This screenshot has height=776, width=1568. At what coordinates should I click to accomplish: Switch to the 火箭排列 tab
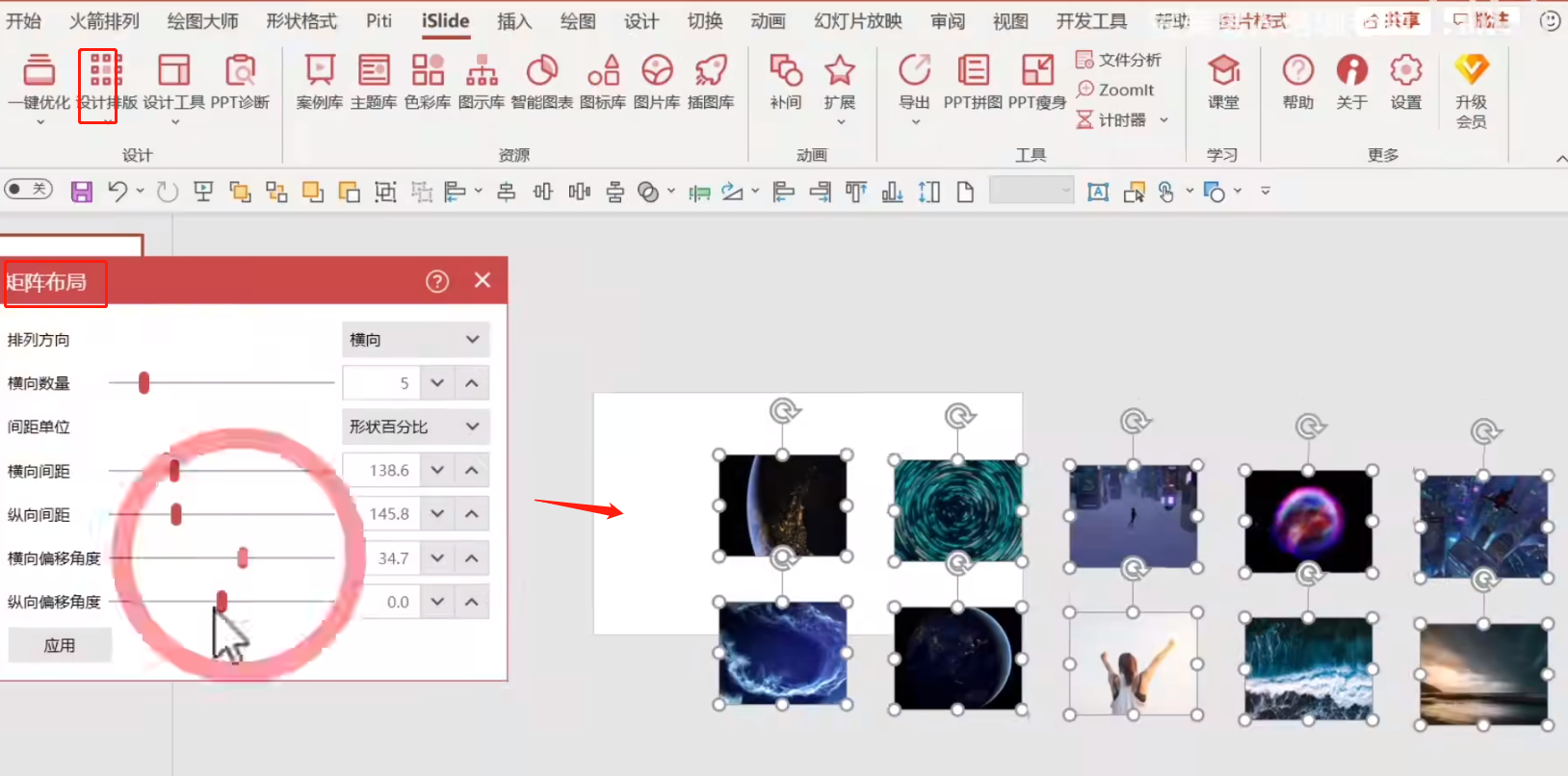pos(104,20)
